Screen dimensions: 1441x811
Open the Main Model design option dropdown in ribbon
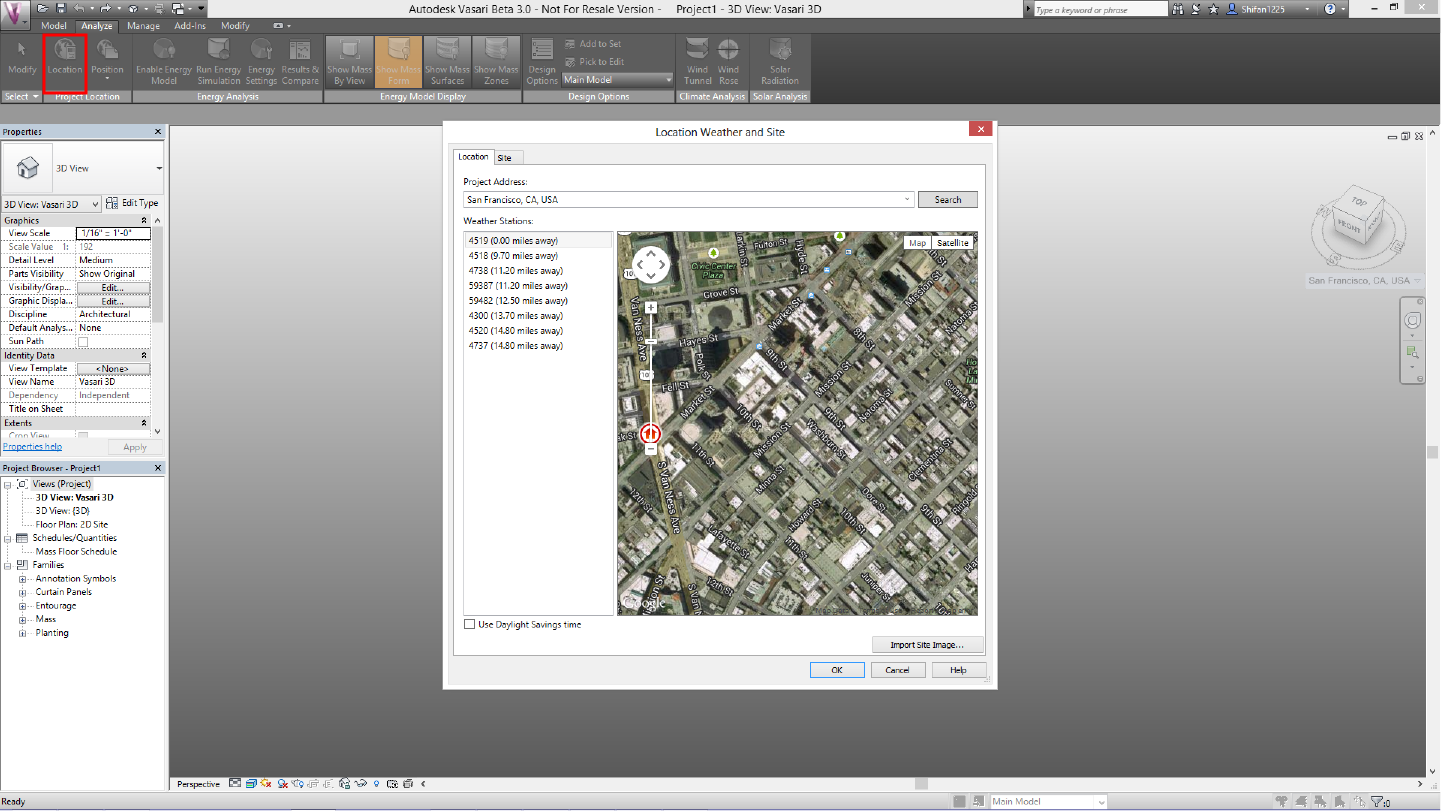point(618,80)
